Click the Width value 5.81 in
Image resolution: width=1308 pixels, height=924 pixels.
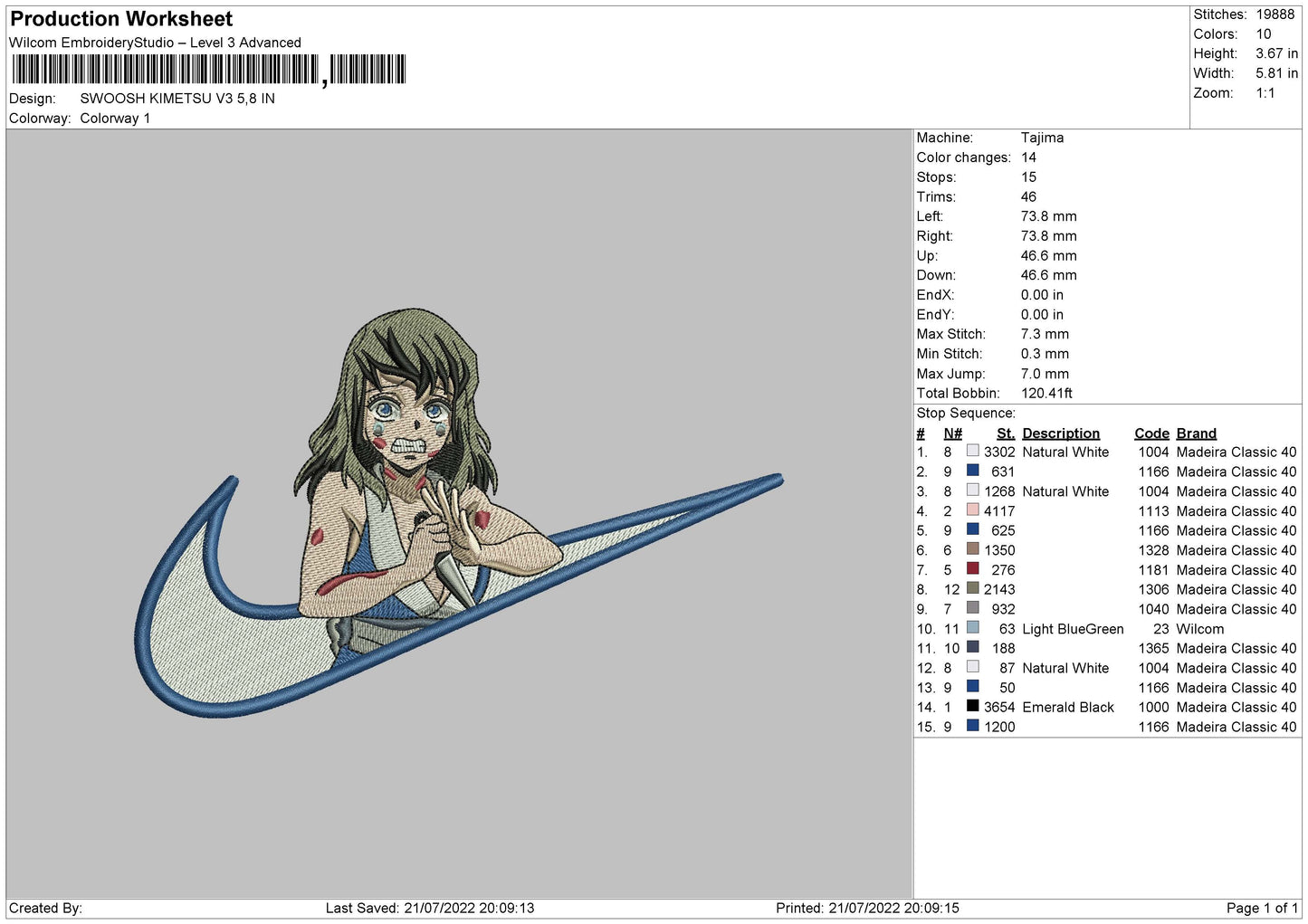click(1276, 73)
